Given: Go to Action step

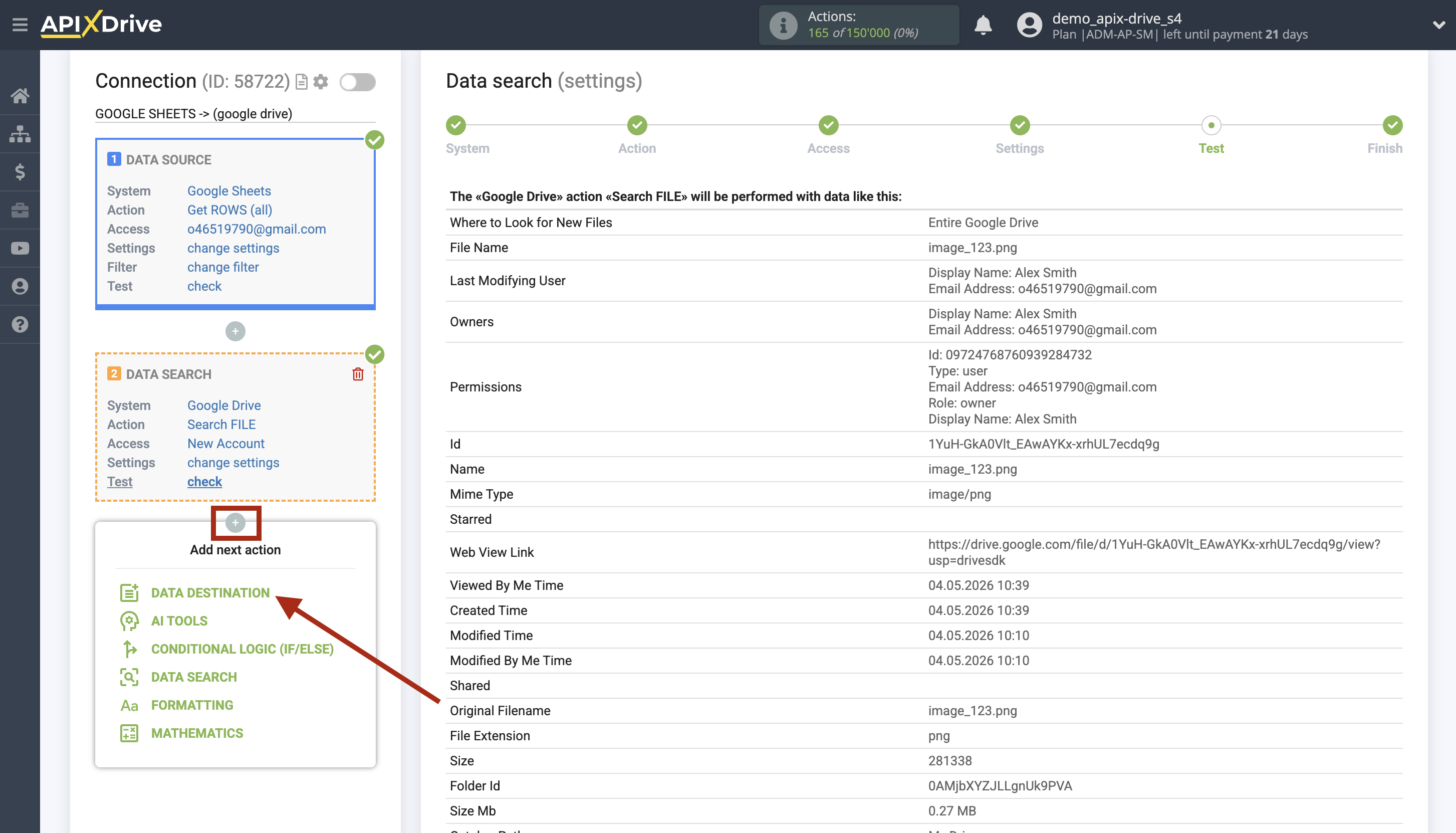Looking at the screenshot, I should click(x=637, y=125).
